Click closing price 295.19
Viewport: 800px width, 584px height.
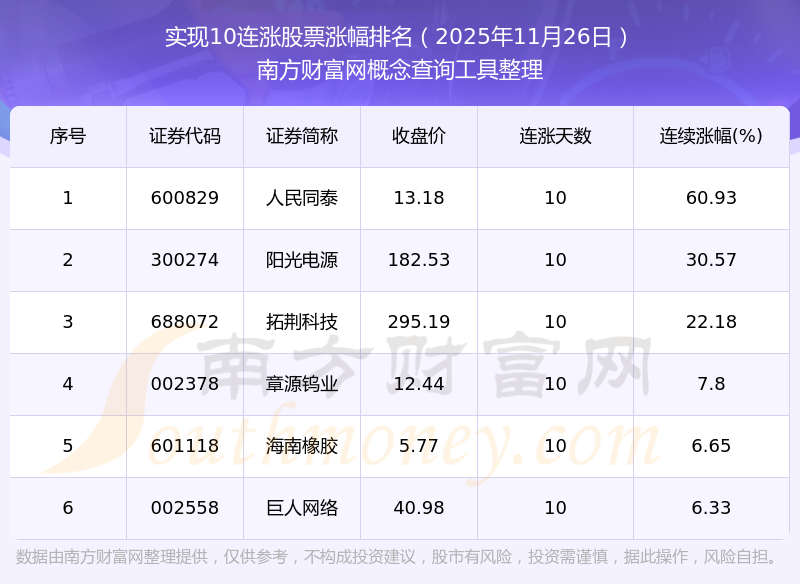coord(419,322)
